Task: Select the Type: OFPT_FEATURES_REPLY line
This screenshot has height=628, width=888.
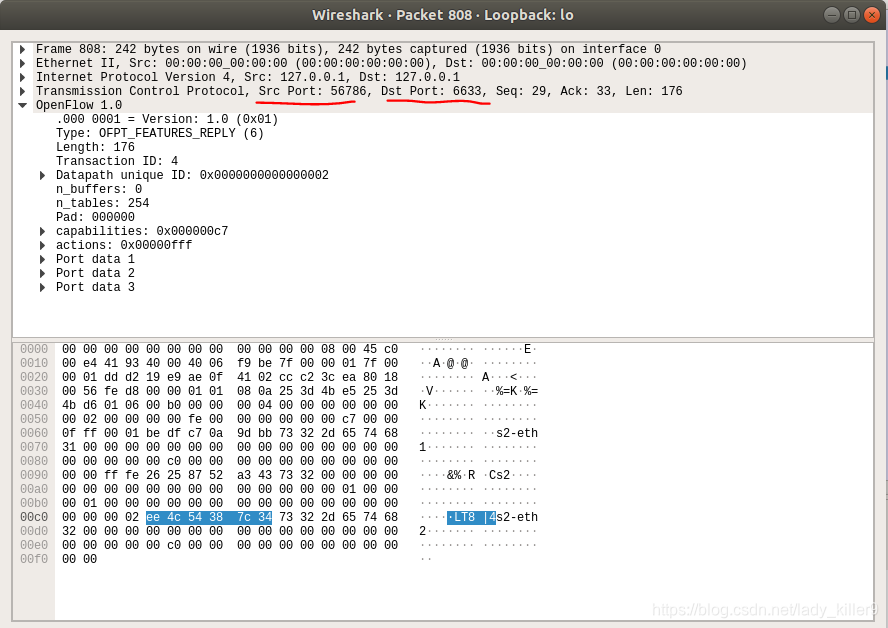Action: 160,133
